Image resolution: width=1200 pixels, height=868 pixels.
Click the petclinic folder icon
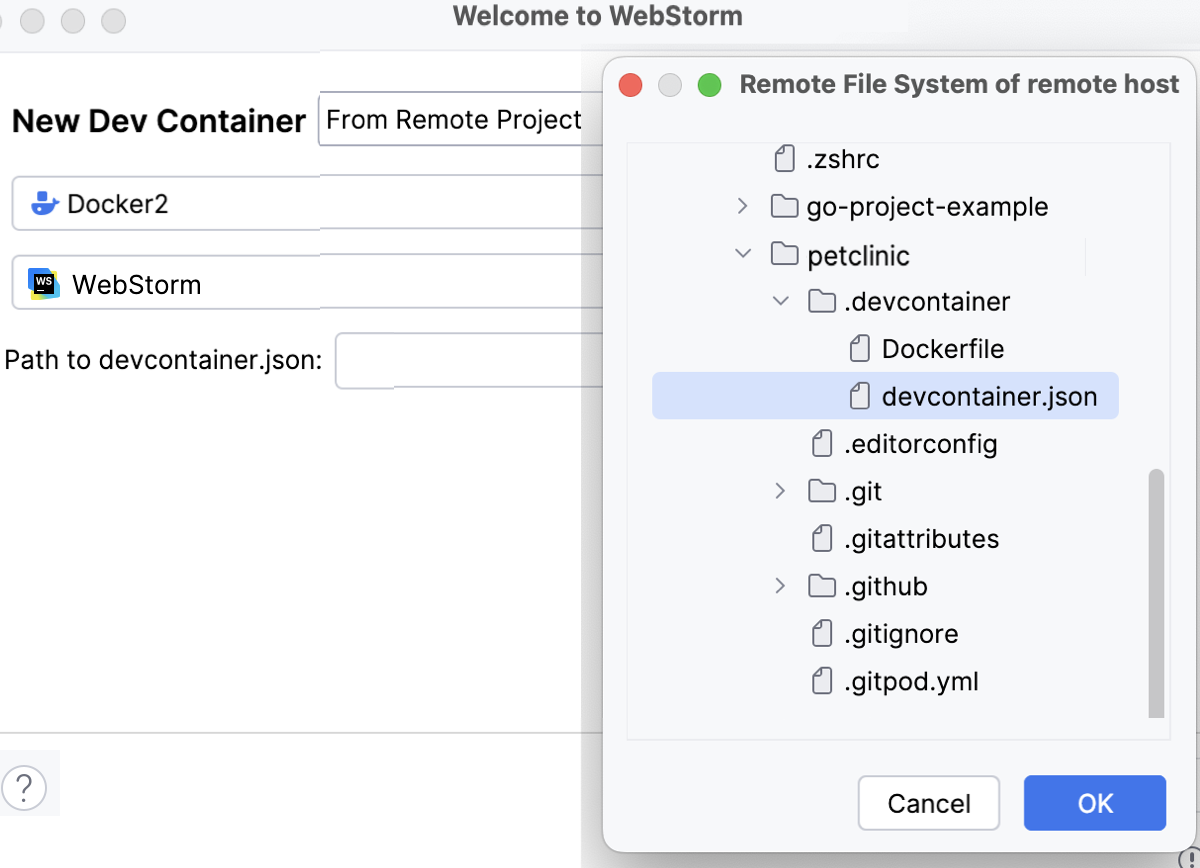pos(784,254)
